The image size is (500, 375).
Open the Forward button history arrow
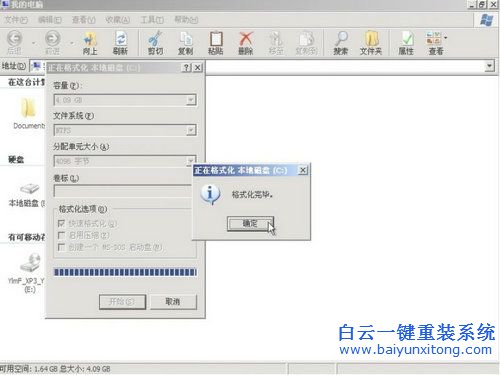point(71,43)
